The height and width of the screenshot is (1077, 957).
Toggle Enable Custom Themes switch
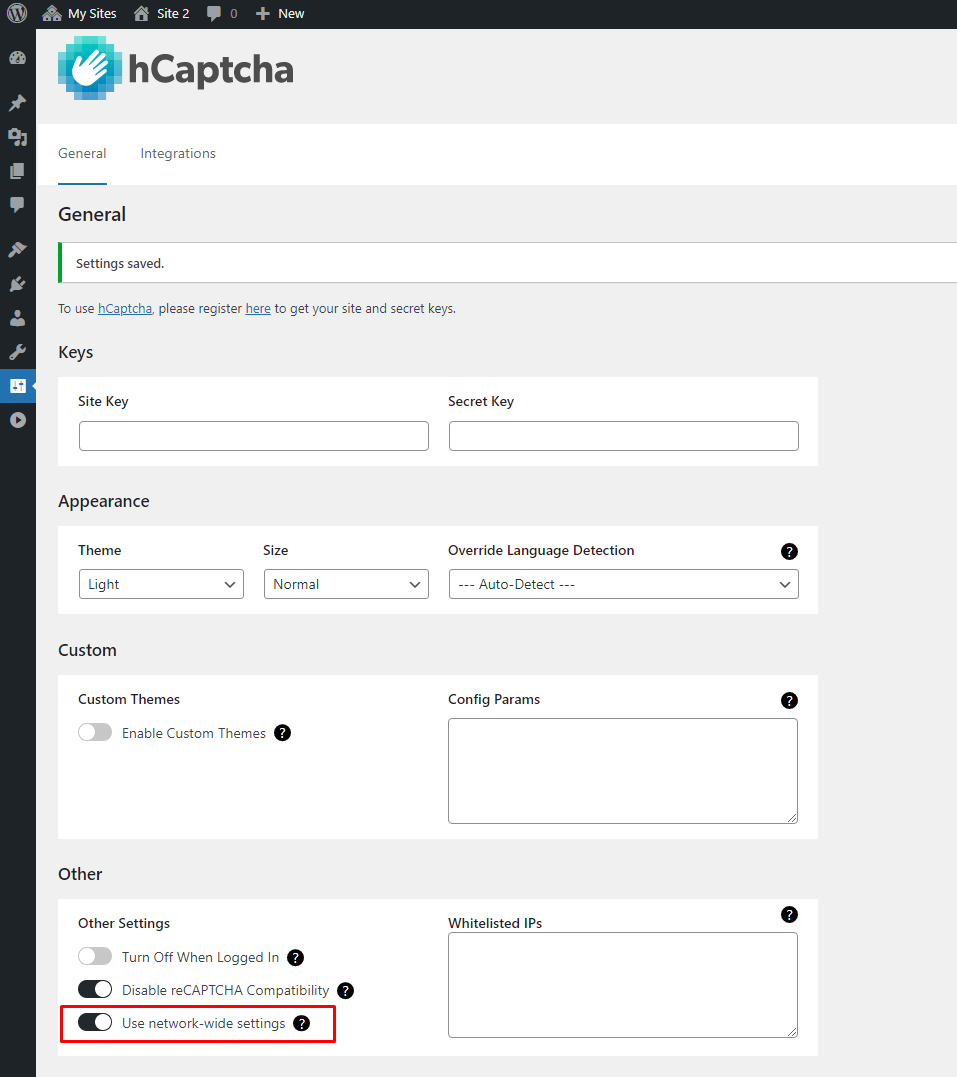tap(95, 732)
